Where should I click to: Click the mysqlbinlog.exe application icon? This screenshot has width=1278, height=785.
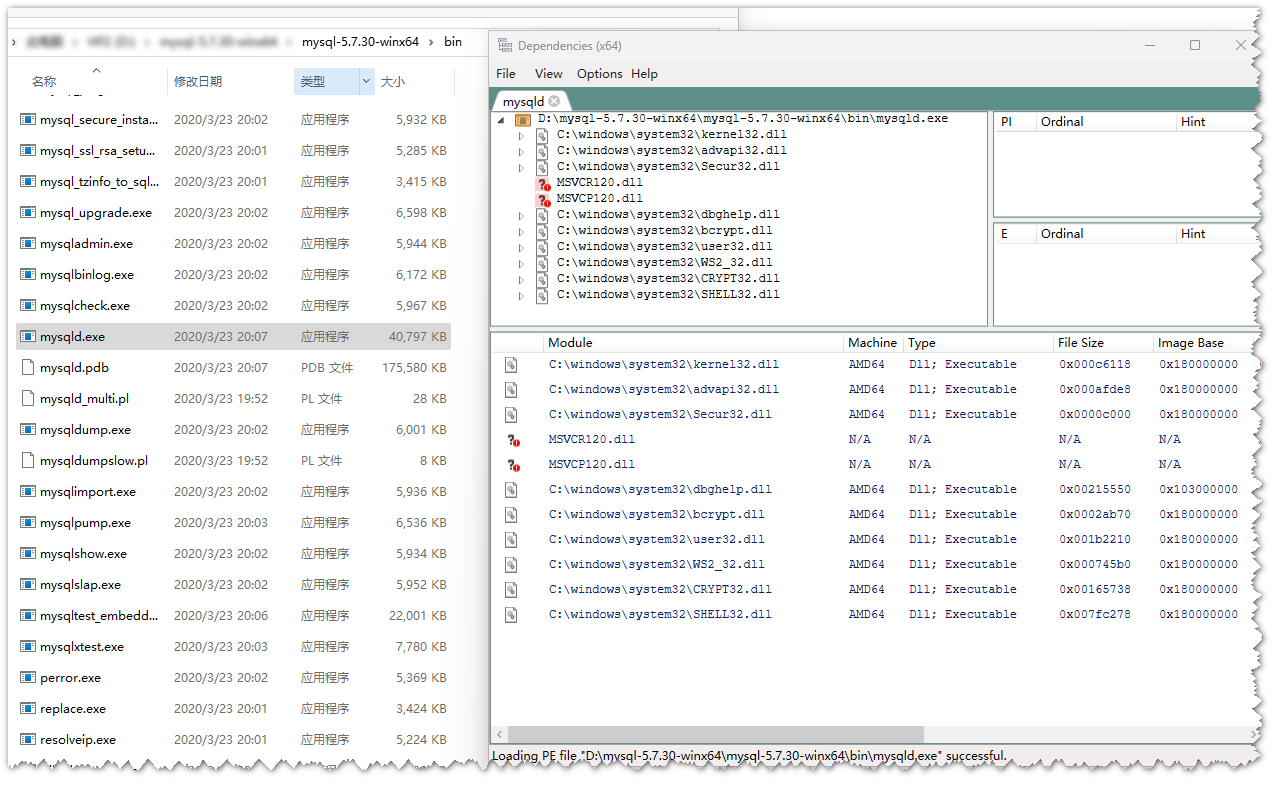(28, 275)
